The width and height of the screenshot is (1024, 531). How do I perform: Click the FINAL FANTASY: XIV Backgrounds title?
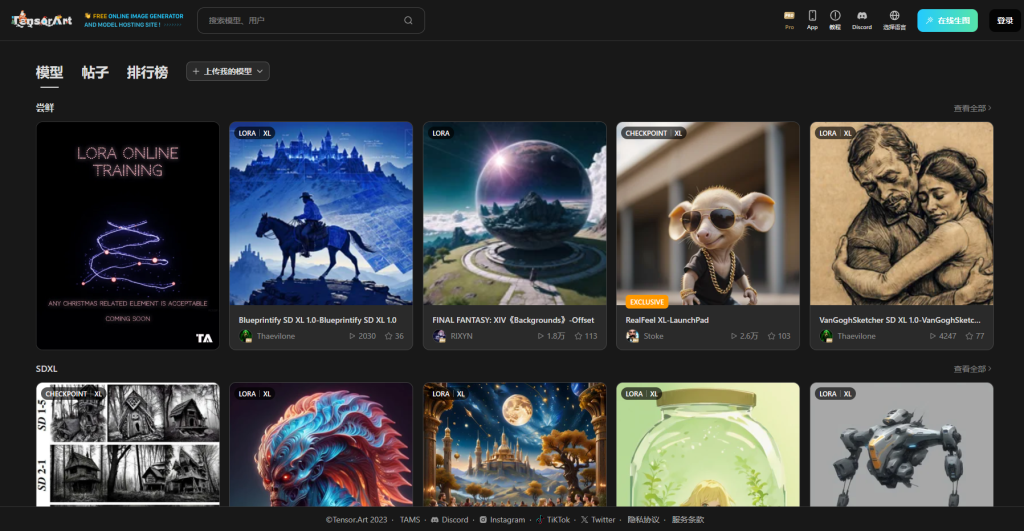(x=513, y=320)
